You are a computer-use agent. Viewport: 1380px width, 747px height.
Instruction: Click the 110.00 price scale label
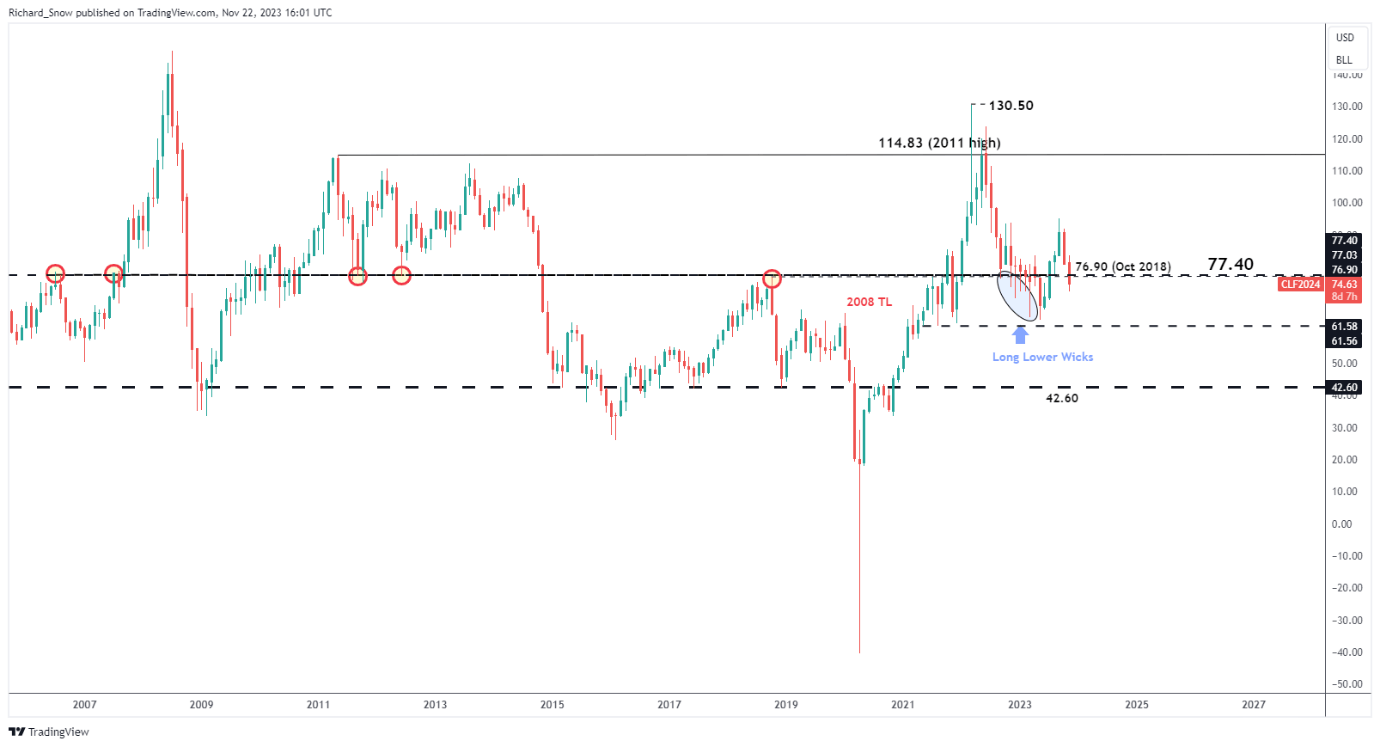(1345, 171)
